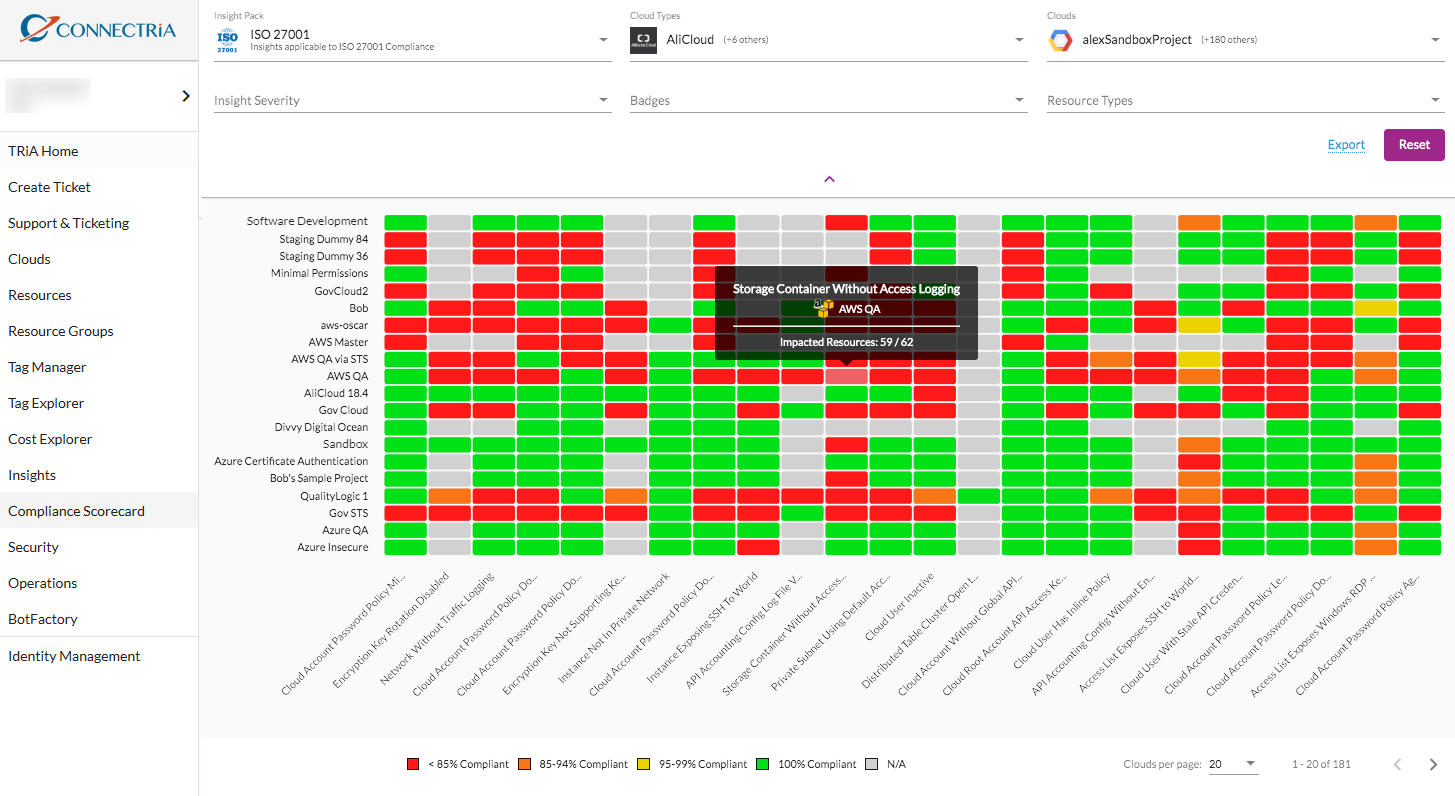This screenshot has width=1455, height=796.
Task: Expand the Insight Severity filter
Action: [413, 100]
